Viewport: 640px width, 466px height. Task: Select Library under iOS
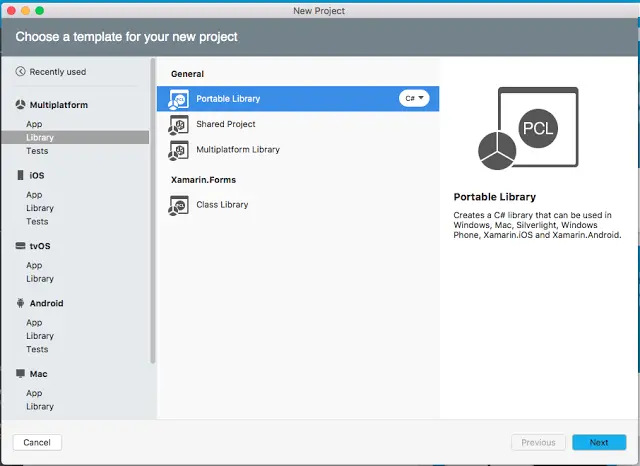click(x=40, y=208)
